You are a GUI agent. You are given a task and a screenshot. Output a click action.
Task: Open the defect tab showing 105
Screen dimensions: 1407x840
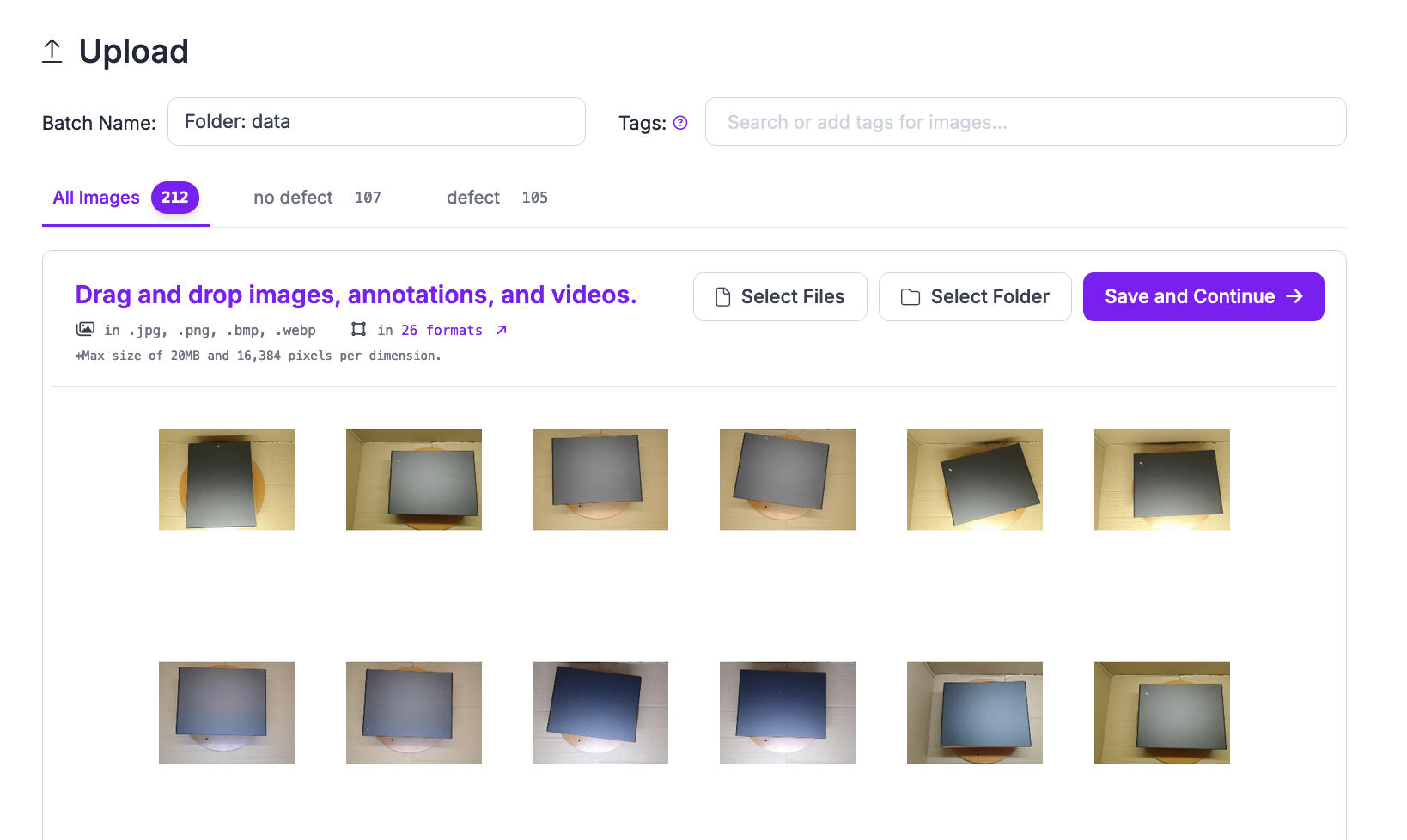pos(497,198)
